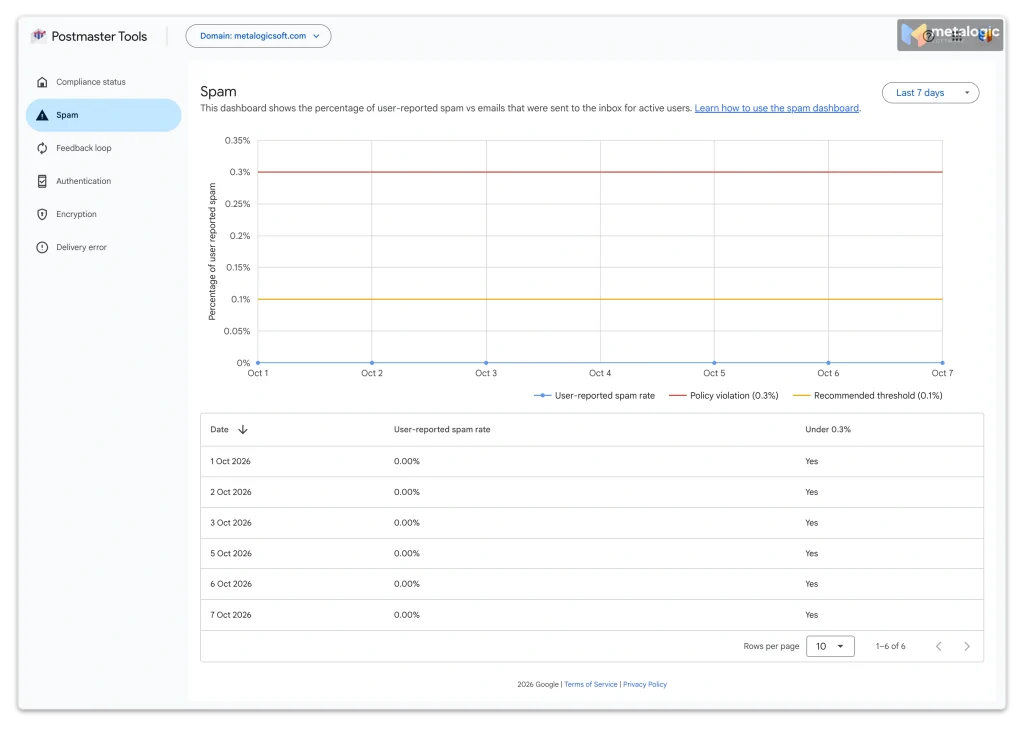Select the 1 Oct 2026 date cell
The width and height of the screenshot is (1024, 729).
pos(231,461)
